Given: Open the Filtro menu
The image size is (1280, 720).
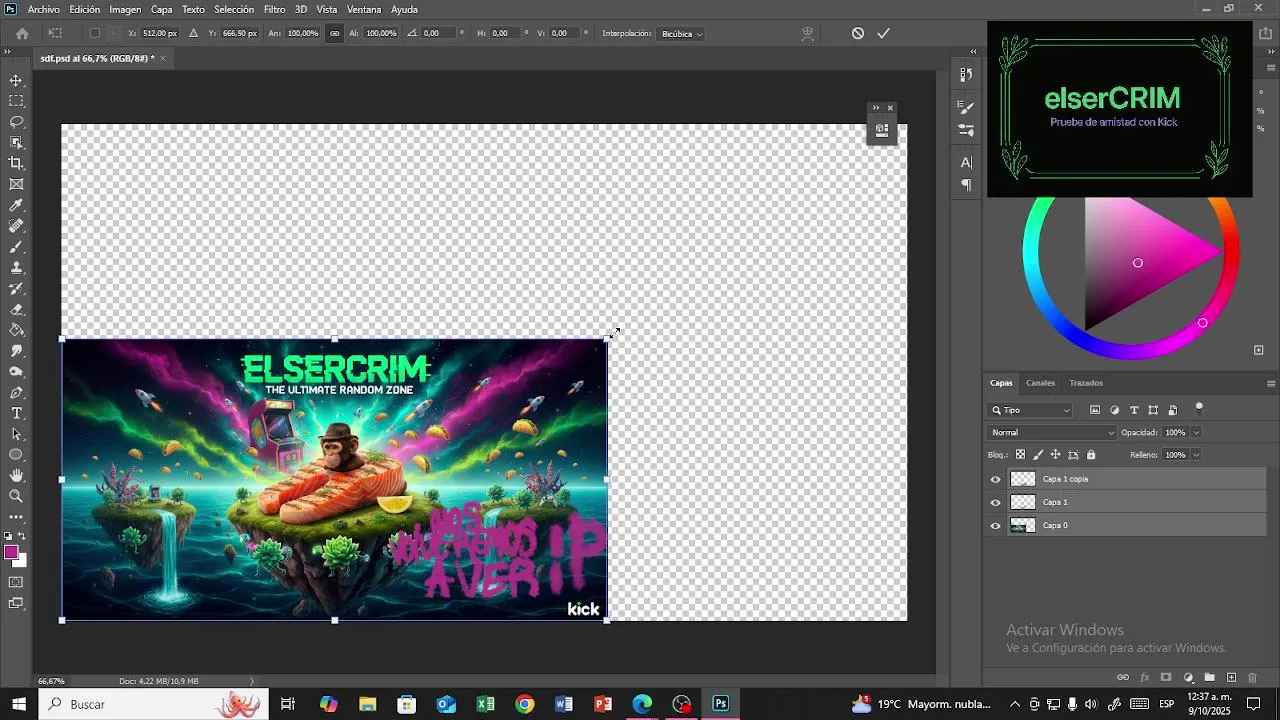Looking at the screenshot, I should click(274, 9).
